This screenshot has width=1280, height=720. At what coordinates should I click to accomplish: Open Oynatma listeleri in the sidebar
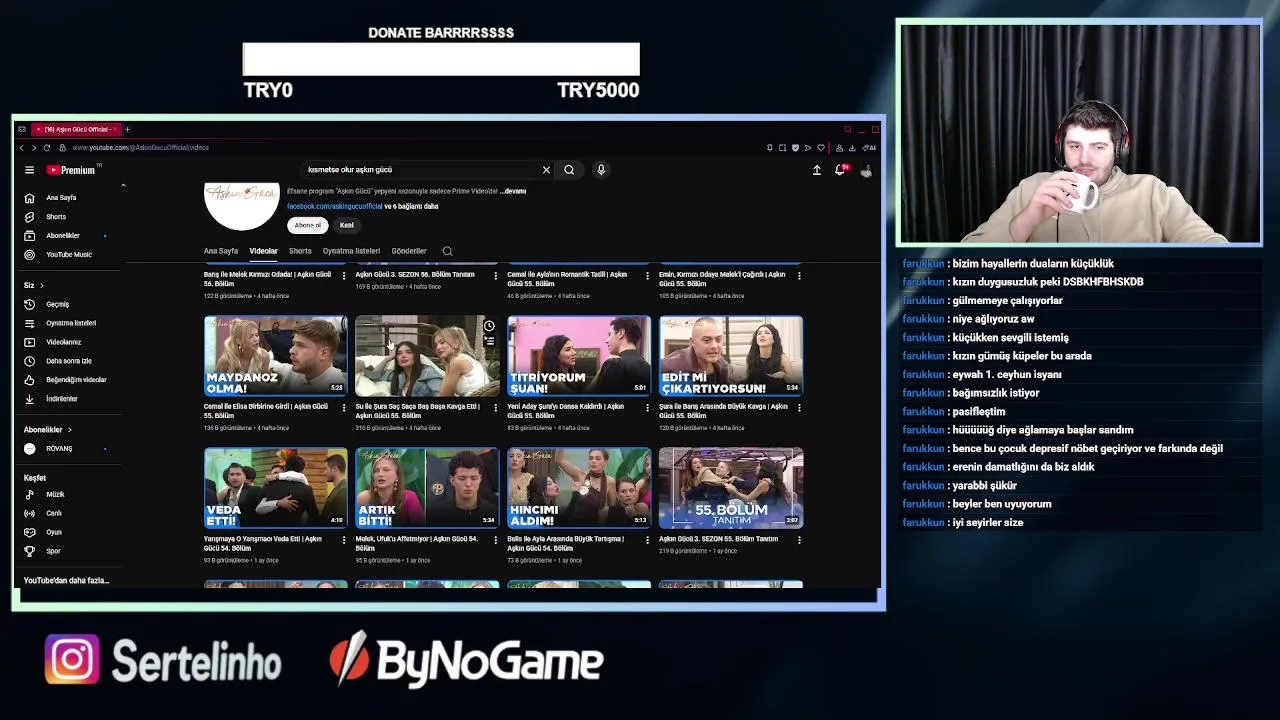(x=70, y=323)
